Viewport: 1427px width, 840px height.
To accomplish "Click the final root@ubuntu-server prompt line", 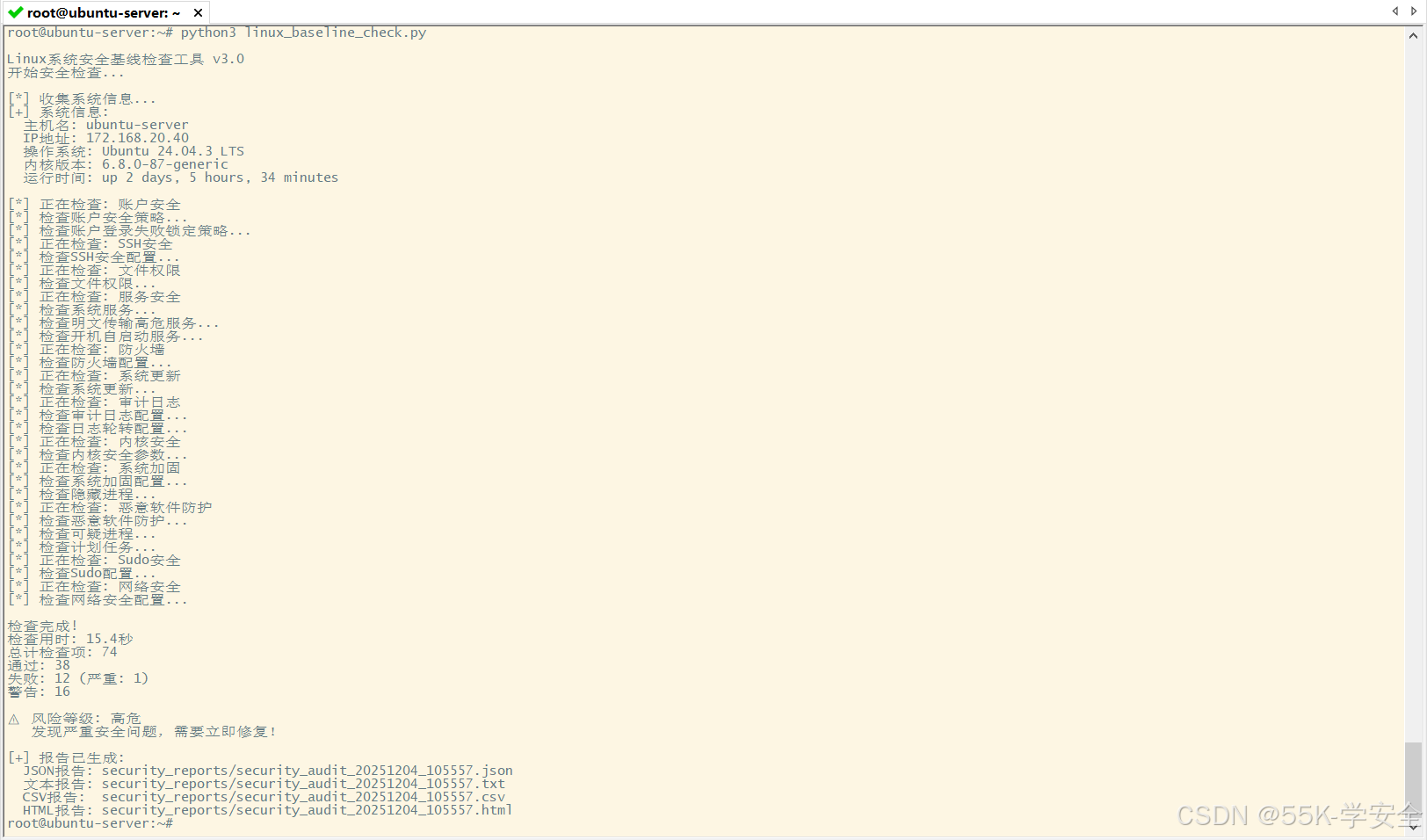I will (x=91, y=823).
